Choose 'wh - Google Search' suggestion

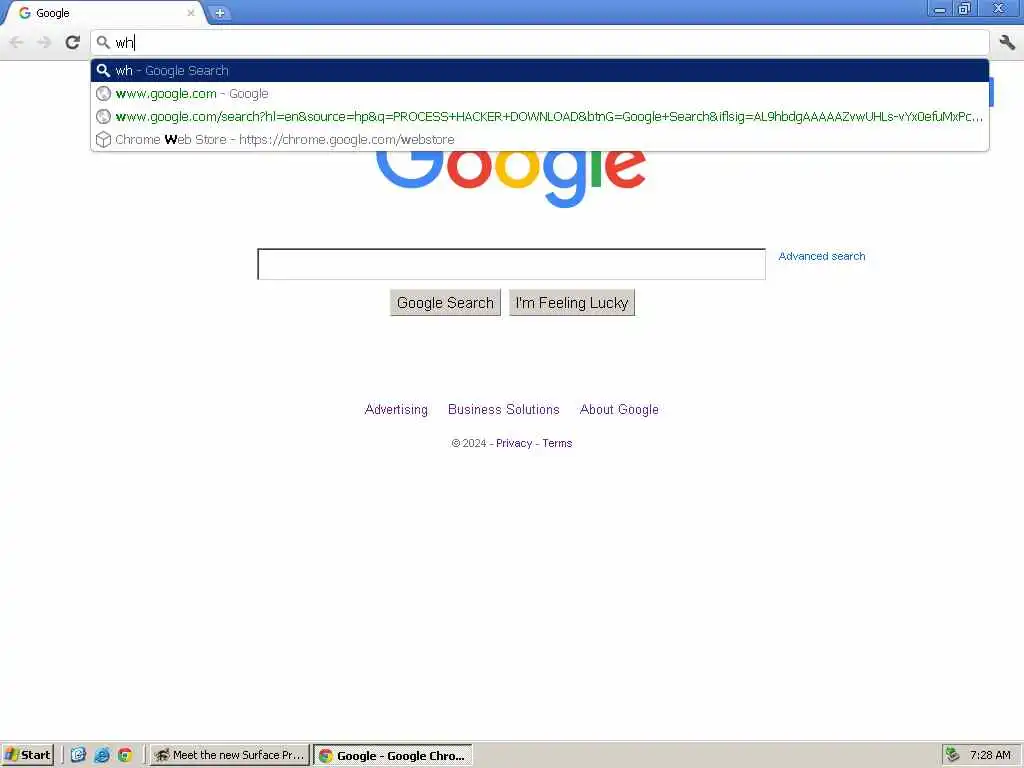(539, 71)
